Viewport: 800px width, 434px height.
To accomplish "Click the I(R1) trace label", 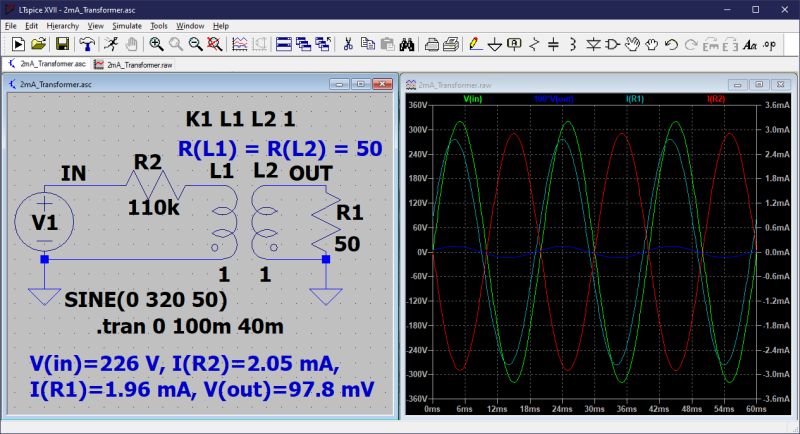I will 635,99.
